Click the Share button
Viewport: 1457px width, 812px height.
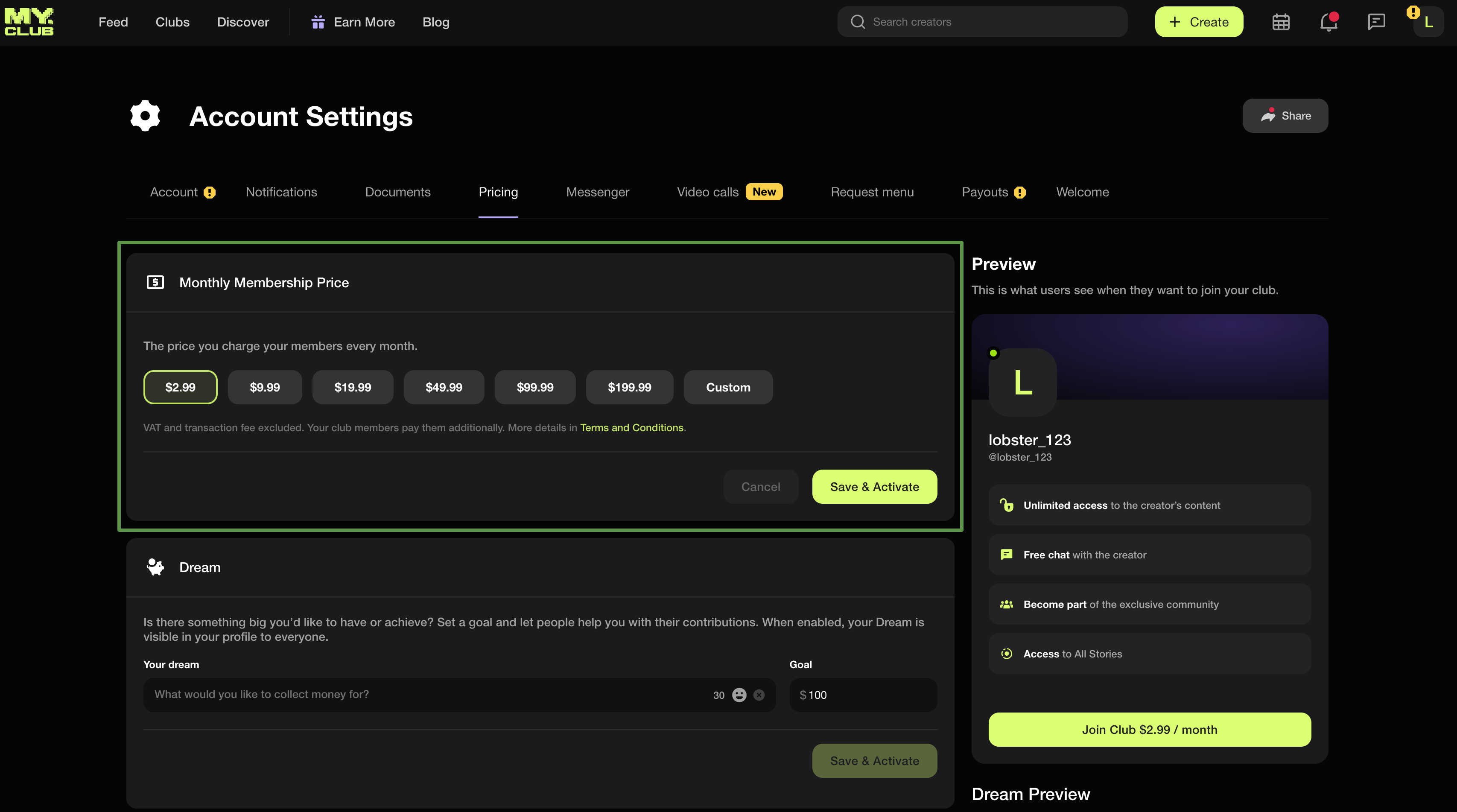[x=1285, y=115]
